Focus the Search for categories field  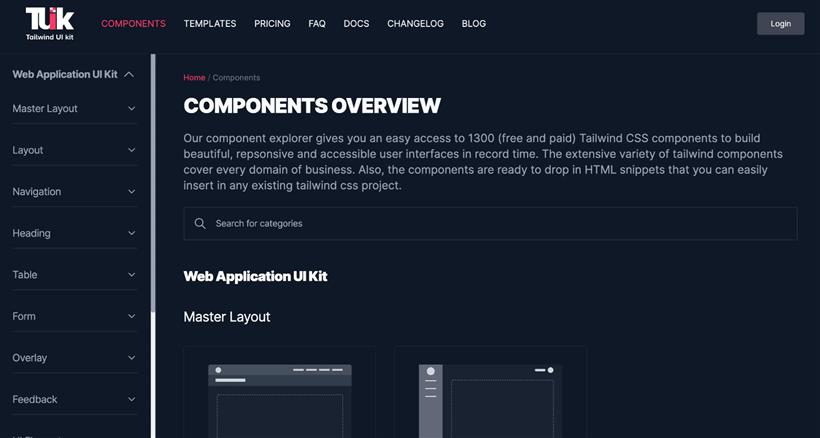point(490,223)
